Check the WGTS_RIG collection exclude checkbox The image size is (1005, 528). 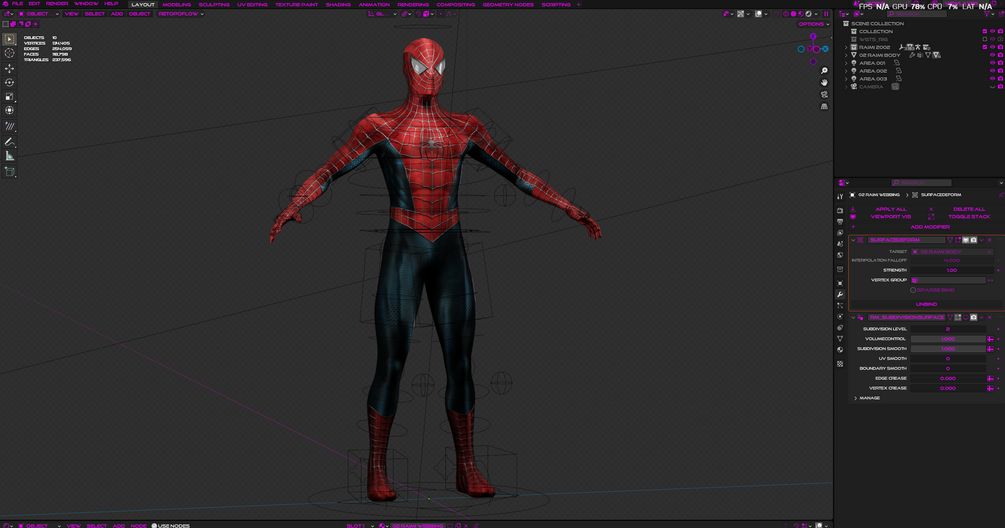tap(984, 39)
